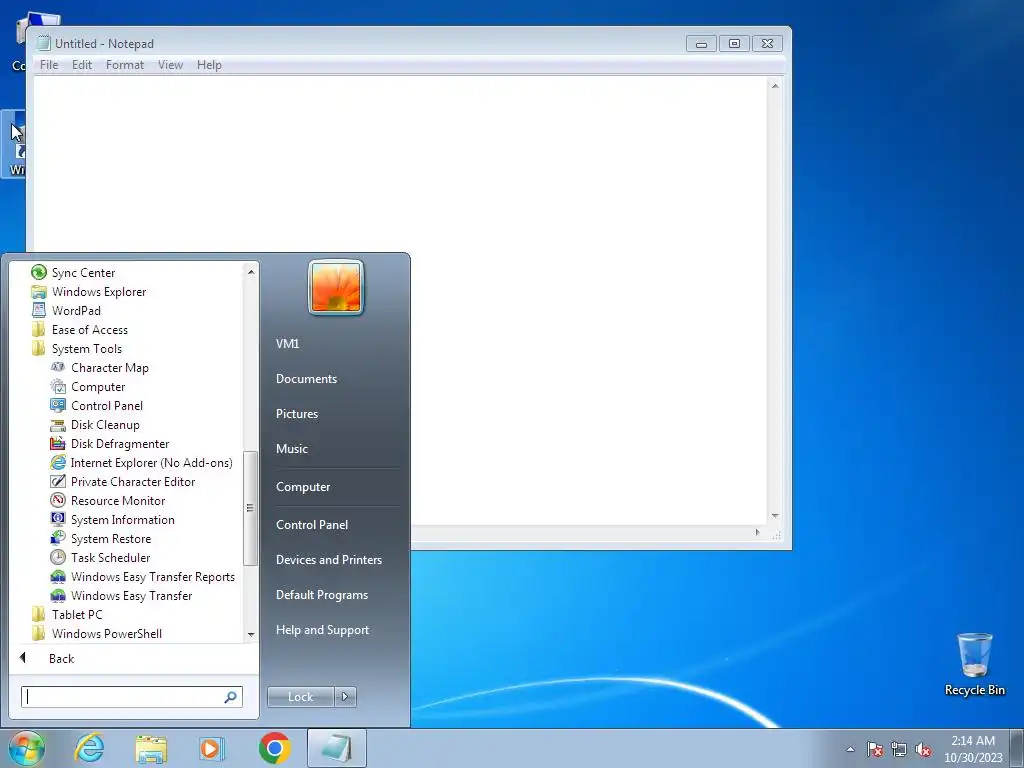1024x768 pixels.
Task: Open the Recycle Bin on desktop
Action: tap(974, 664)
